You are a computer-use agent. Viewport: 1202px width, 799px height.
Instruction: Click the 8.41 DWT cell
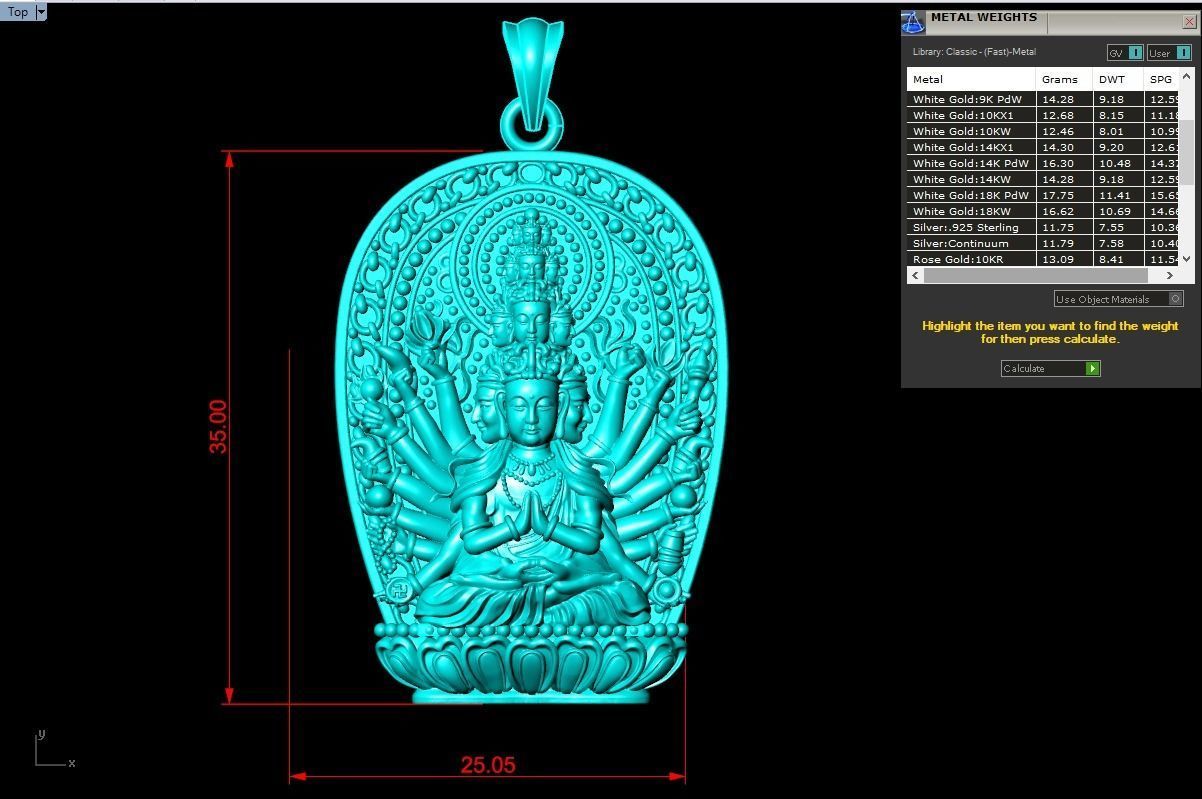[x=1118, y=259]
